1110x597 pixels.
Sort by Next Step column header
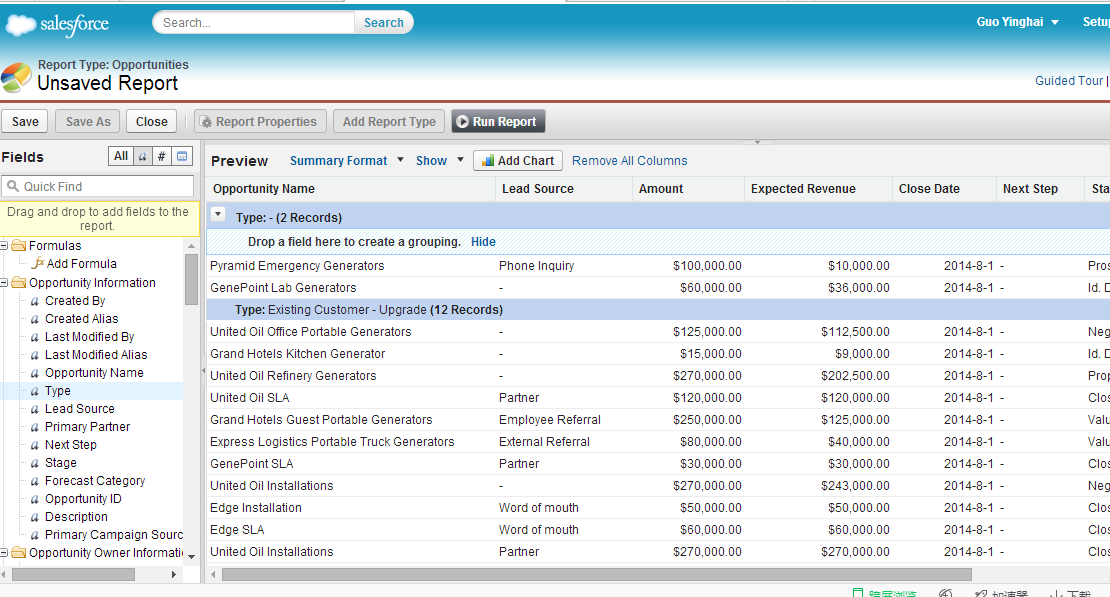[1040, 189]
